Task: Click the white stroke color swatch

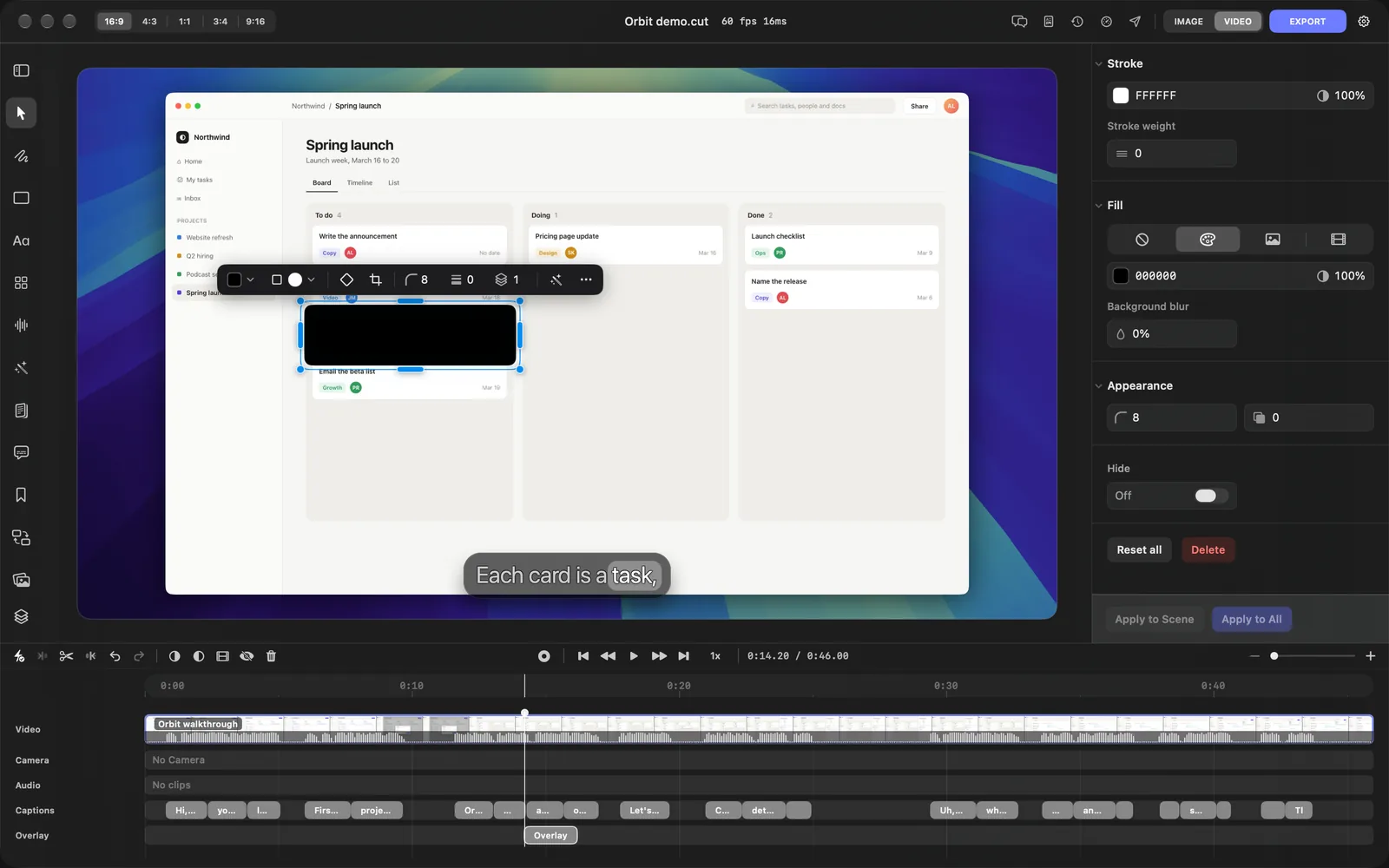Action: point(1121,95)
